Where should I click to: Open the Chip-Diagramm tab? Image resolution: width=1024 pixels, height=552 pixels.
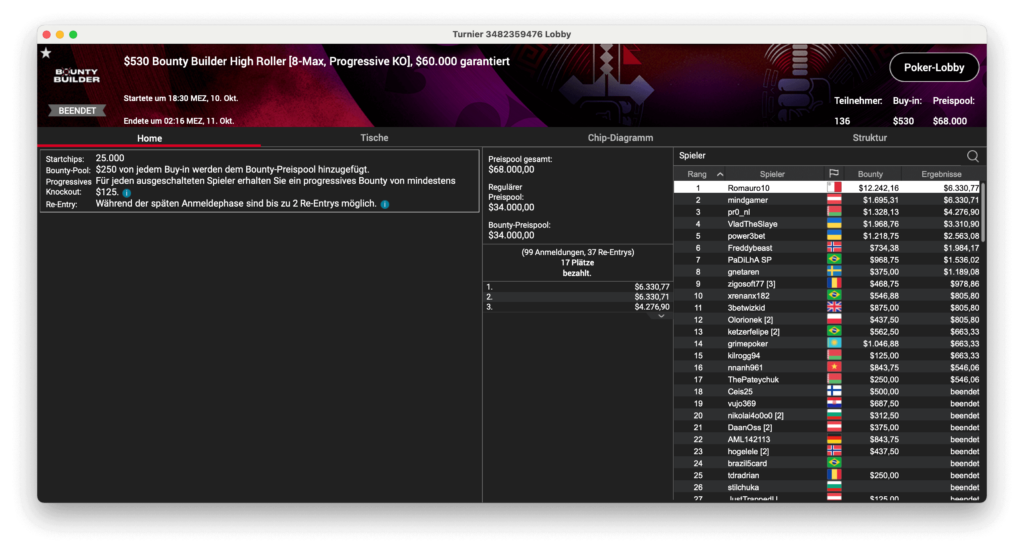click(620, 138)
